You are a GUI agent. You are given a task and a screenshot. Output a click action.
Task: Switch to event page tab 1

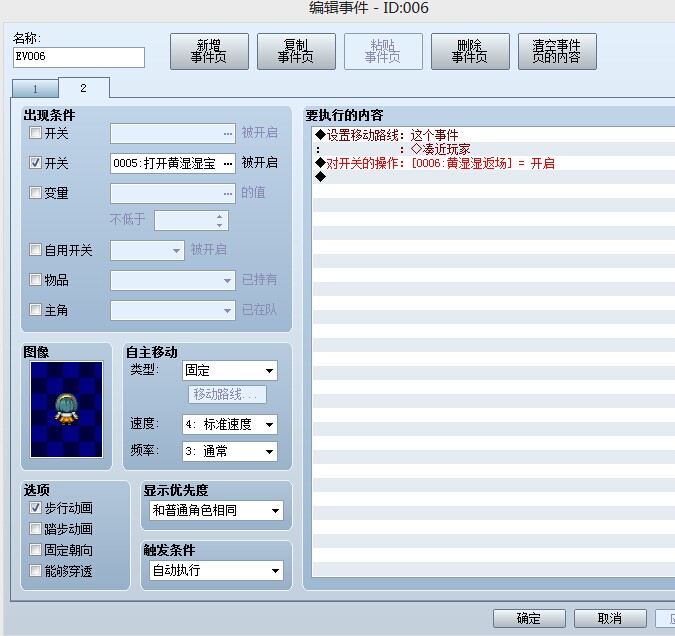[35, 89]
